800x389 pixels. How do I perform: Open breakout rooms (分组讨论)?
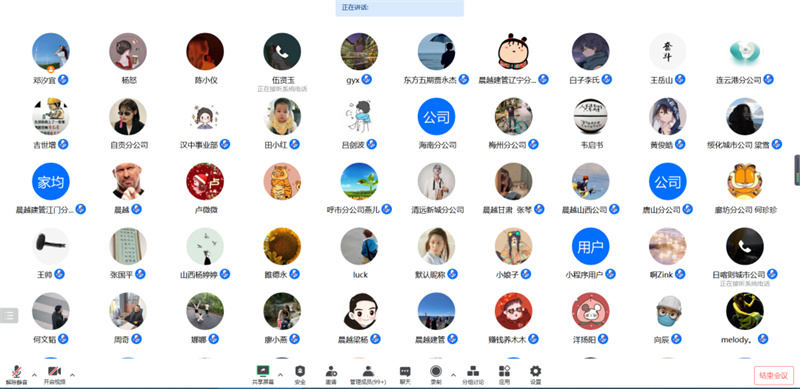[x=473, y=375]
